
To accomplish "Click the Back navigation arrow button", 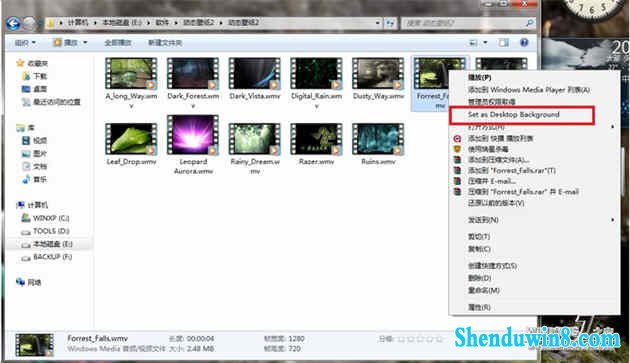I will (13, 23).
